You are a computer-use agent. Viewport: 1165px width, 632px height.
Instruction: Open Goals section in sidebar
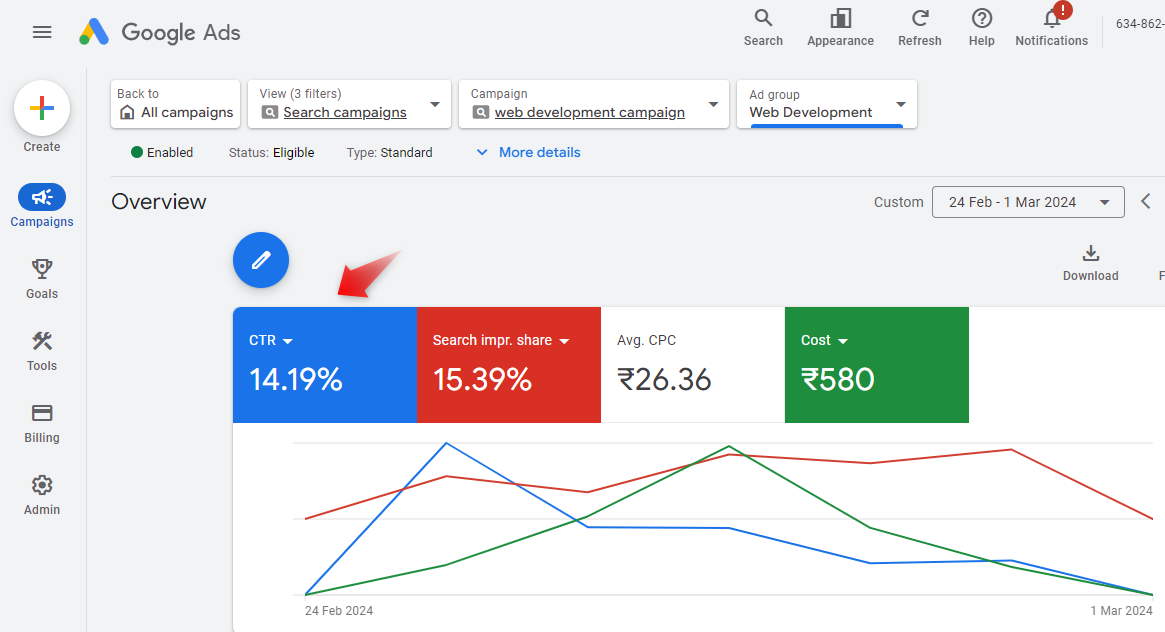coord(42,278)
